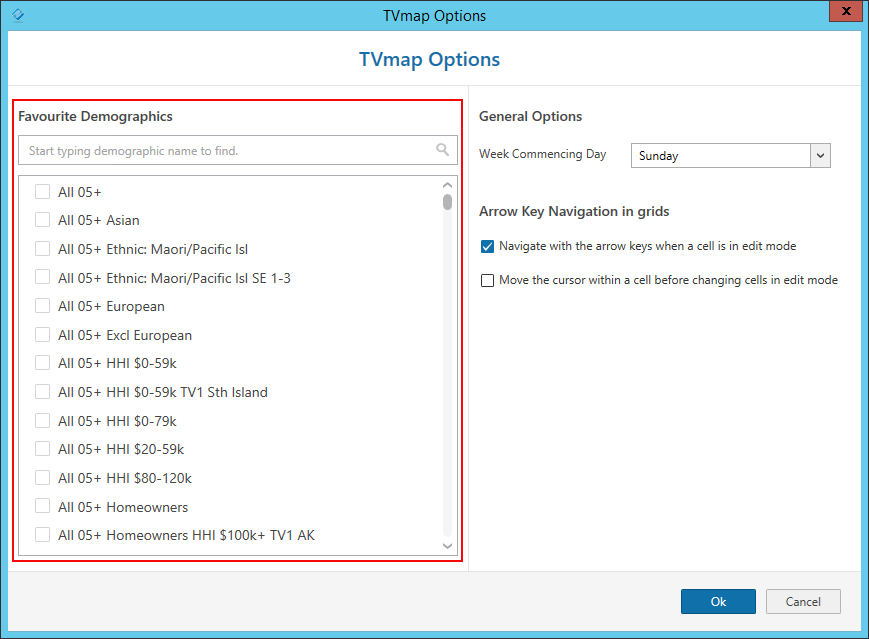Tick the All 05+ HHI $20-59k checkbox
Image resolution: width=869 pixels, height=639 pixels.
pyautogui.click(x=43, y=449)
